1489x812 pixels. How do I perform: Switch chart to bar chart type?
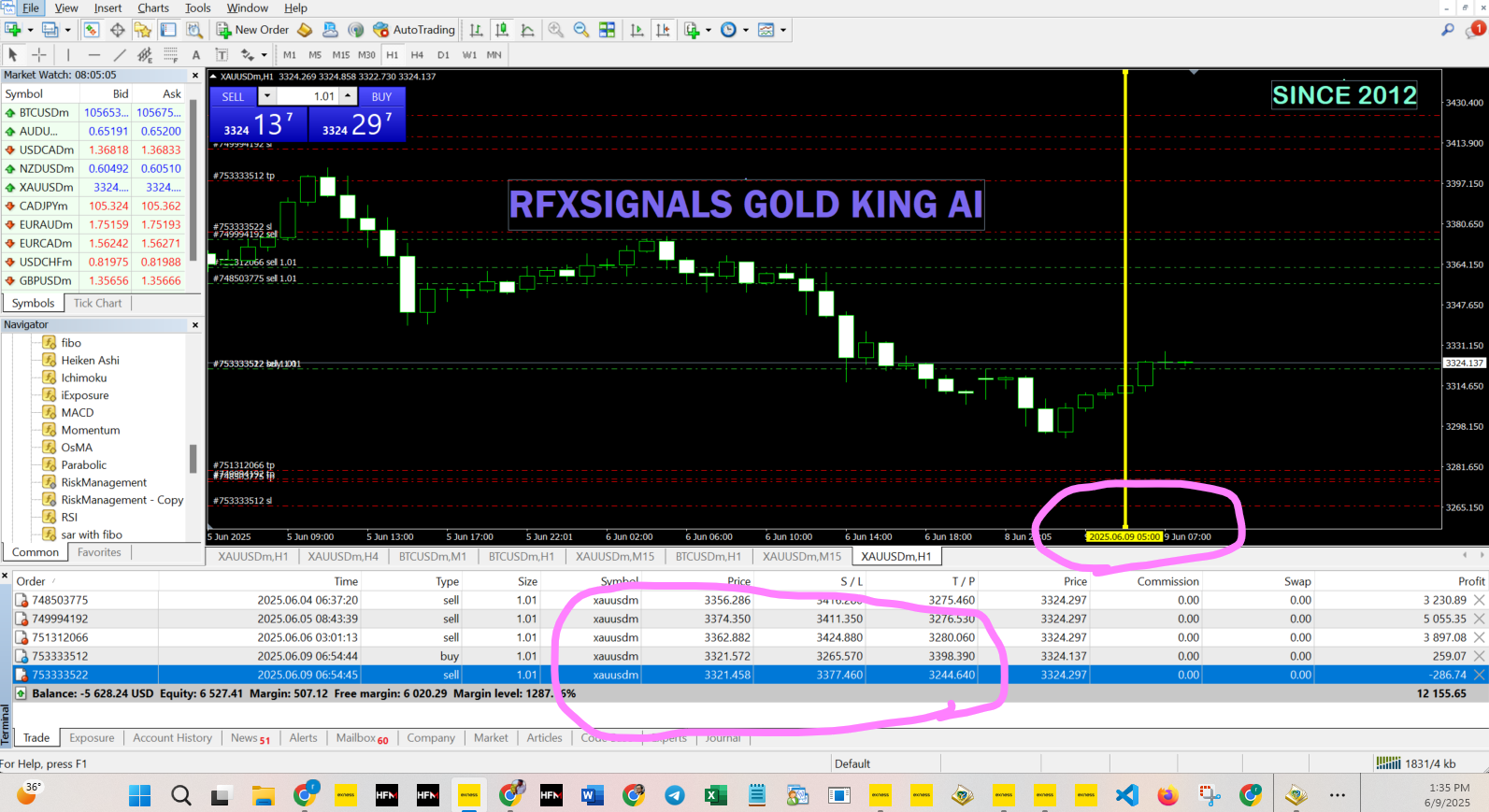(x=477, y=30)
